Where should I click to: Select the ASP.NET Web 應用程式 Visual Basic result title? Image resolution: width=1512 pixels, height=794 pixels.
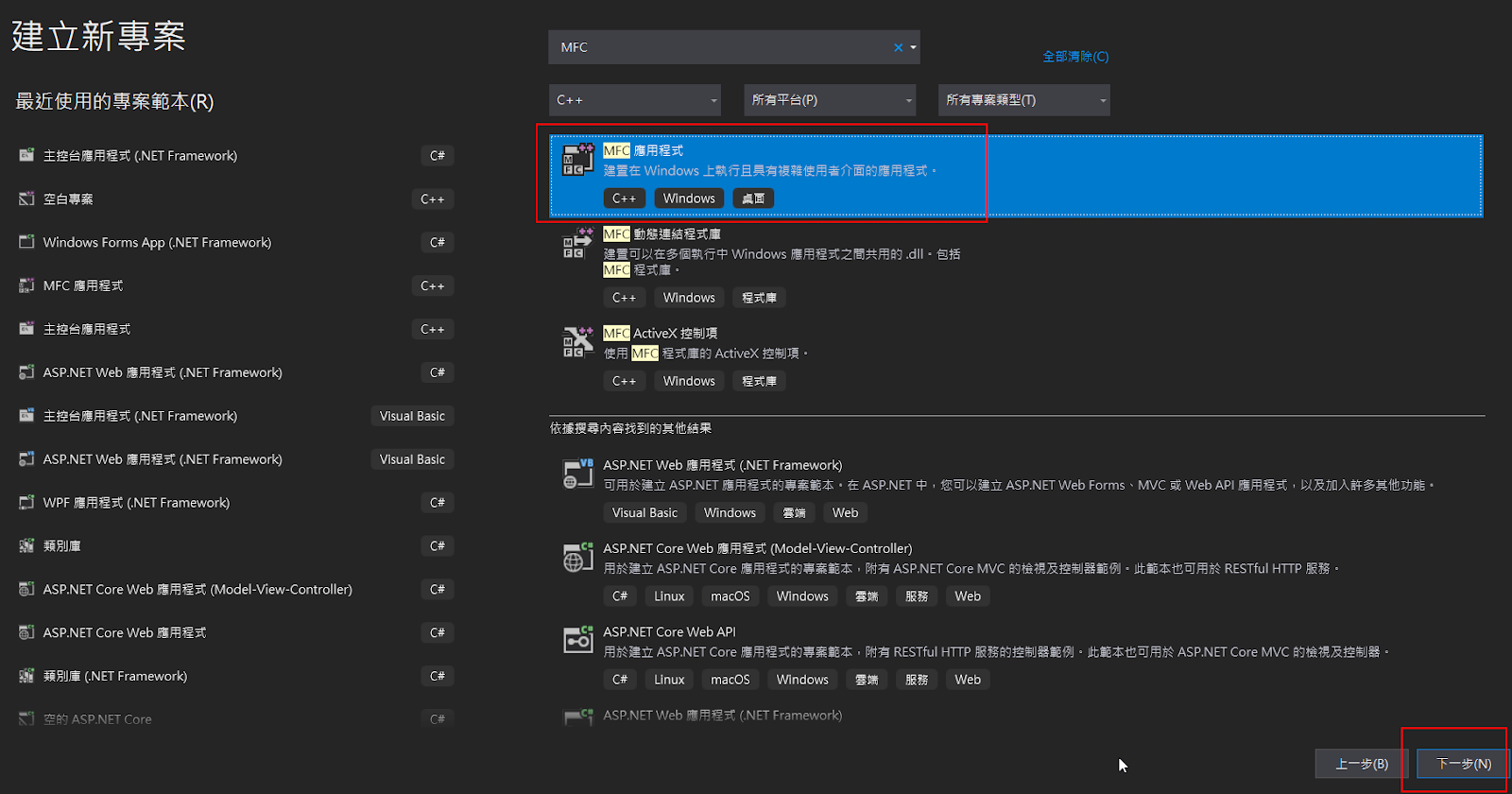click(722, 465)
